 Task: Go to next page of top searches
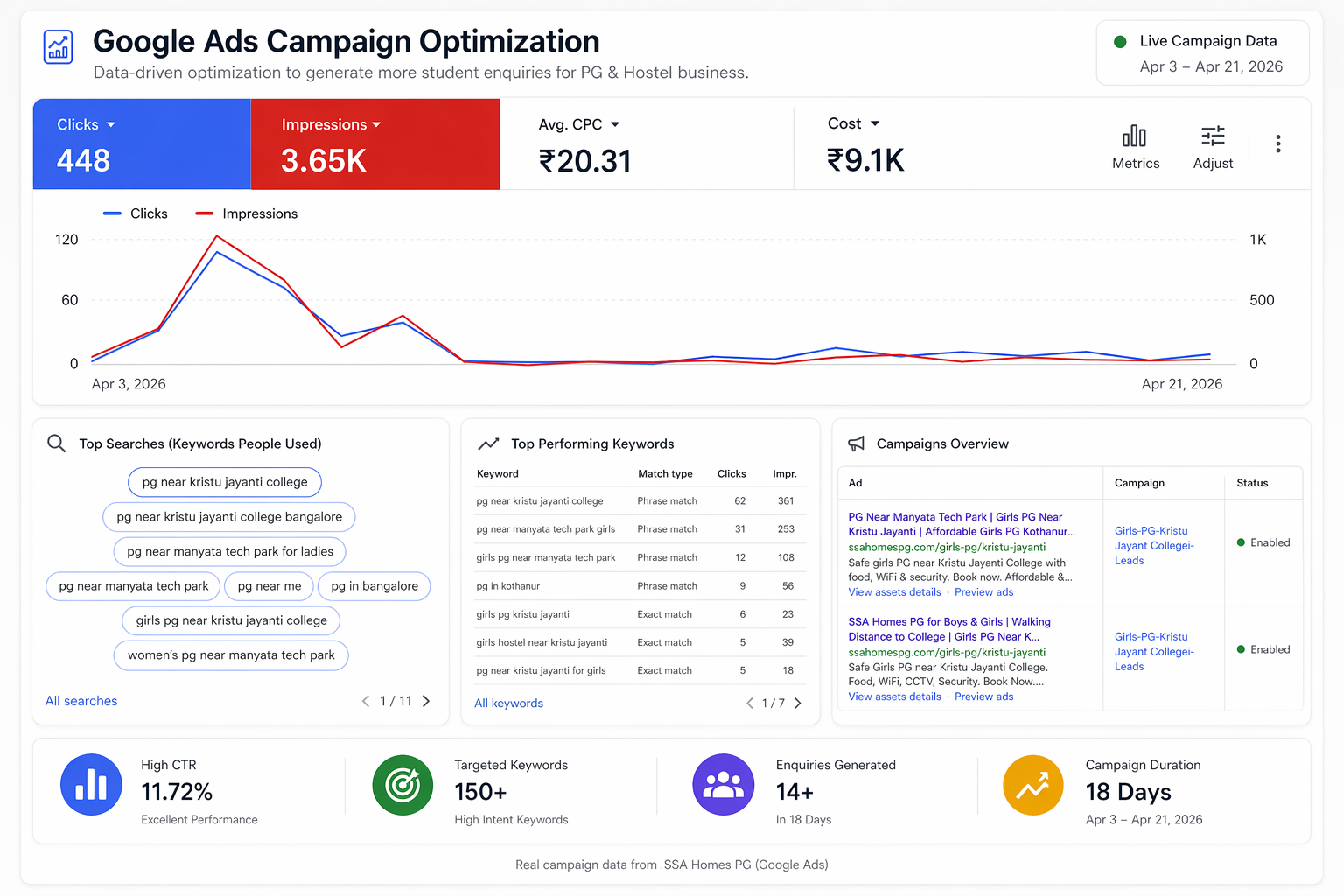(x=426, y=701)
